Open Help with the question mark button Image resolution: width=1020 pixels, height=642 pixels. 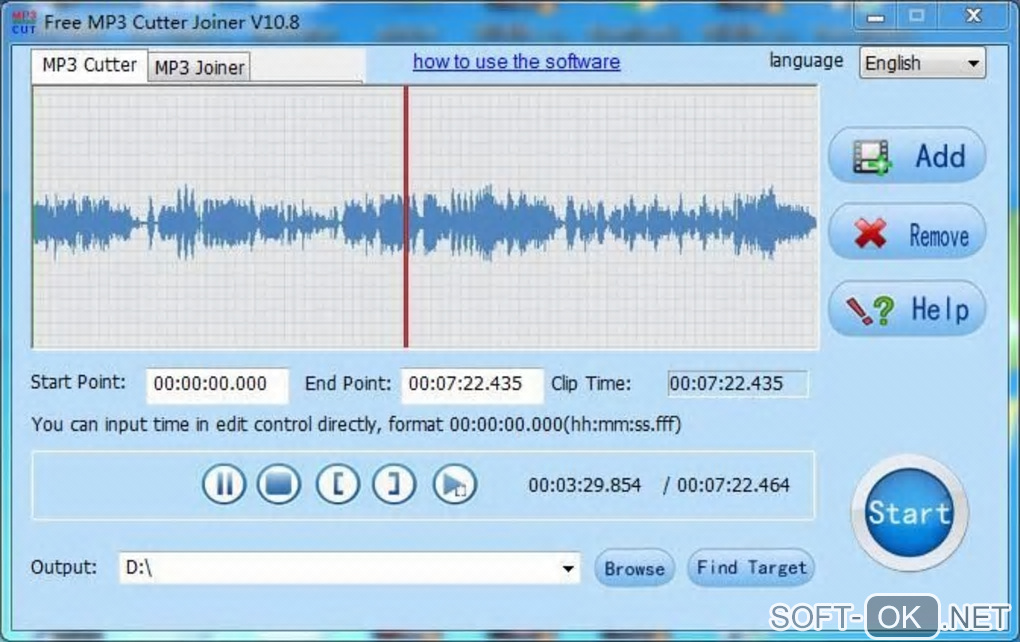coord(907,308)
